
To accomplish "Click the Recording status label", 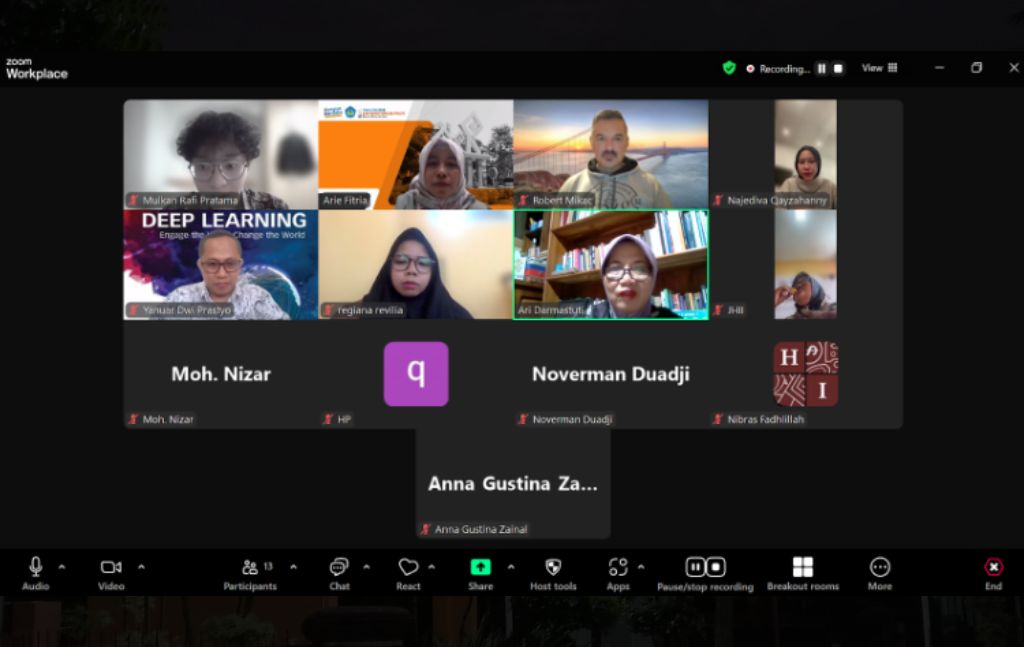I will pos(784,69).
